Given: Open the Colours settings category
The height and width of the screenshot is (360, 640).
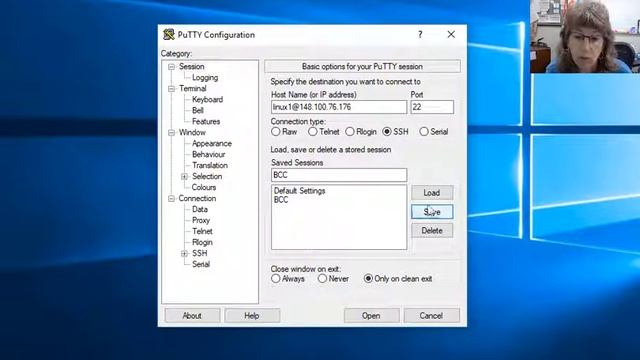Looking at the screenshot, I should [x=204, y=188].
